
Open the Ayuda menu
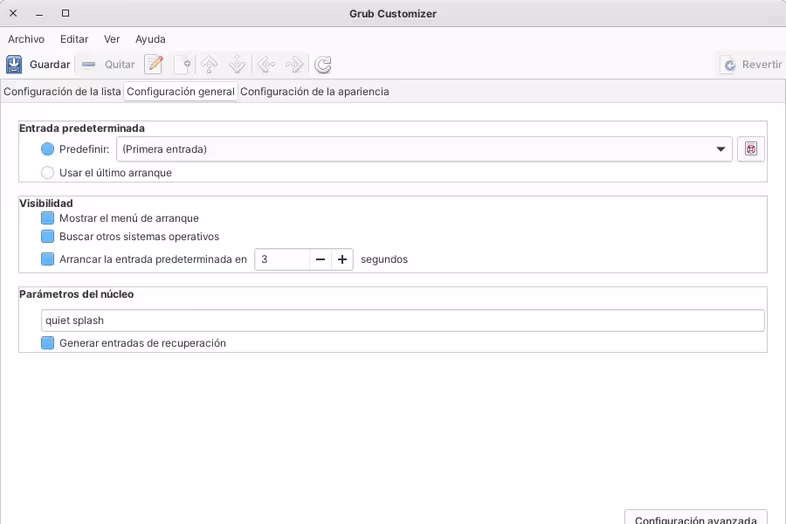(150, 39)
